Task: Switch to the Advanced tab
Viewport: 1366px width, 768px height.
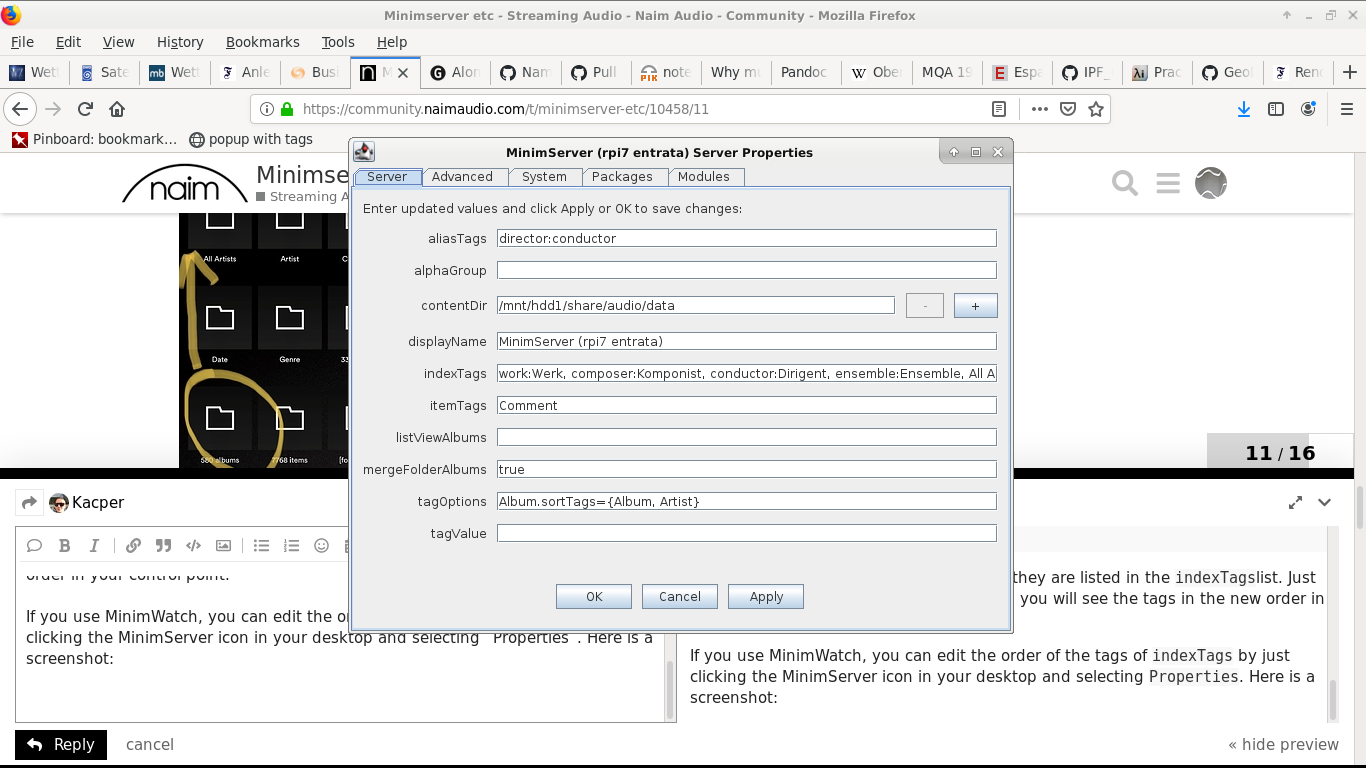Action: 462,177
